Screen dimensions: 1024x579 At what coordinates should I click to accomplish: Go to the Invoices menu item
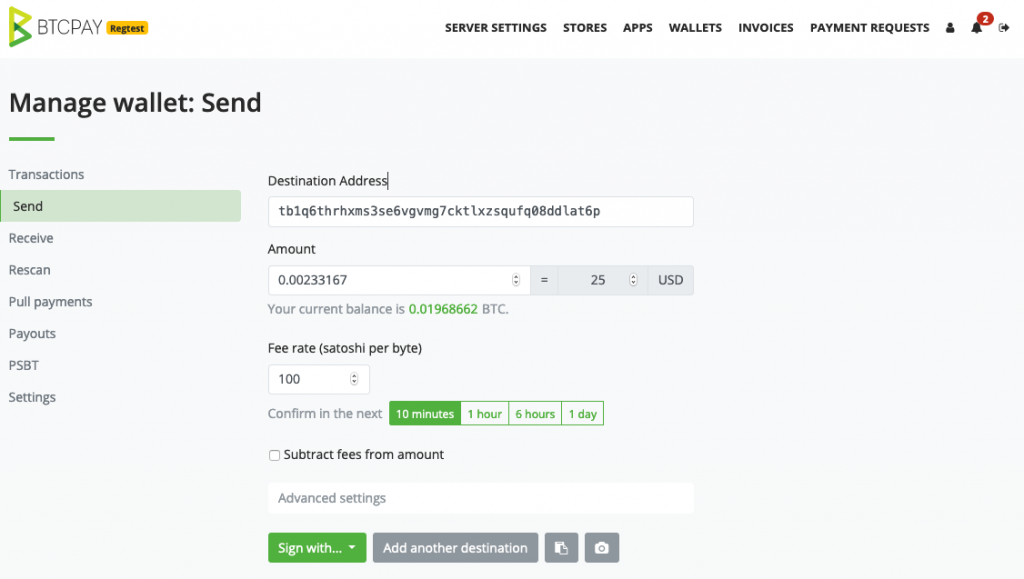point(765,27)
